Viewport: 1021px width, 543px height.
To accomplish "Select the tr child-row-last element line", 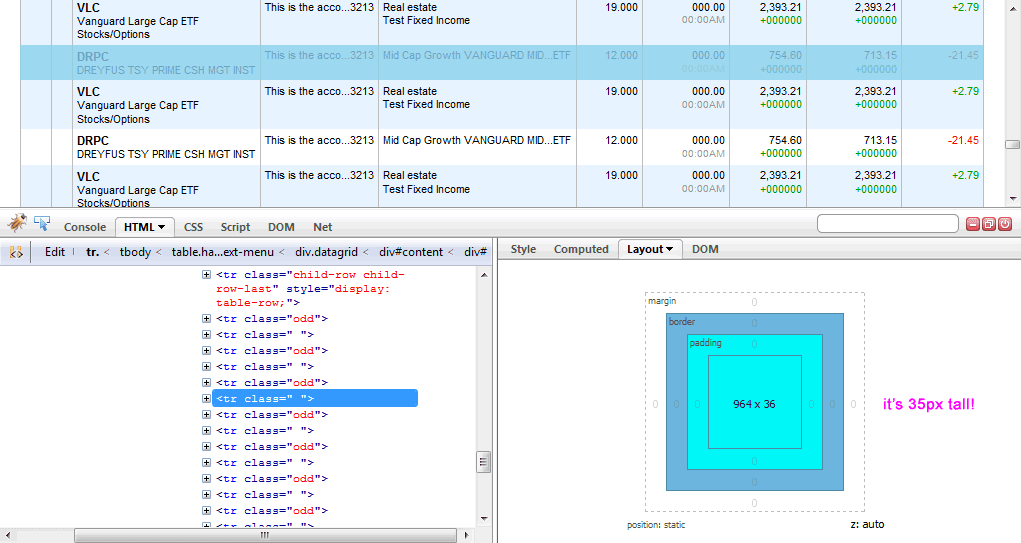I will click(311, 288).
